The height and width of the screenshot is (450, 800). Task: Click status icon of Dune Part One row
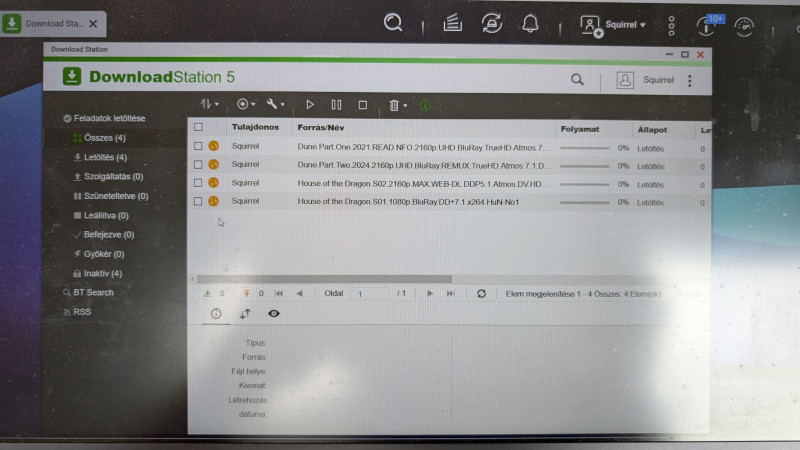click(x=214, y=146)
